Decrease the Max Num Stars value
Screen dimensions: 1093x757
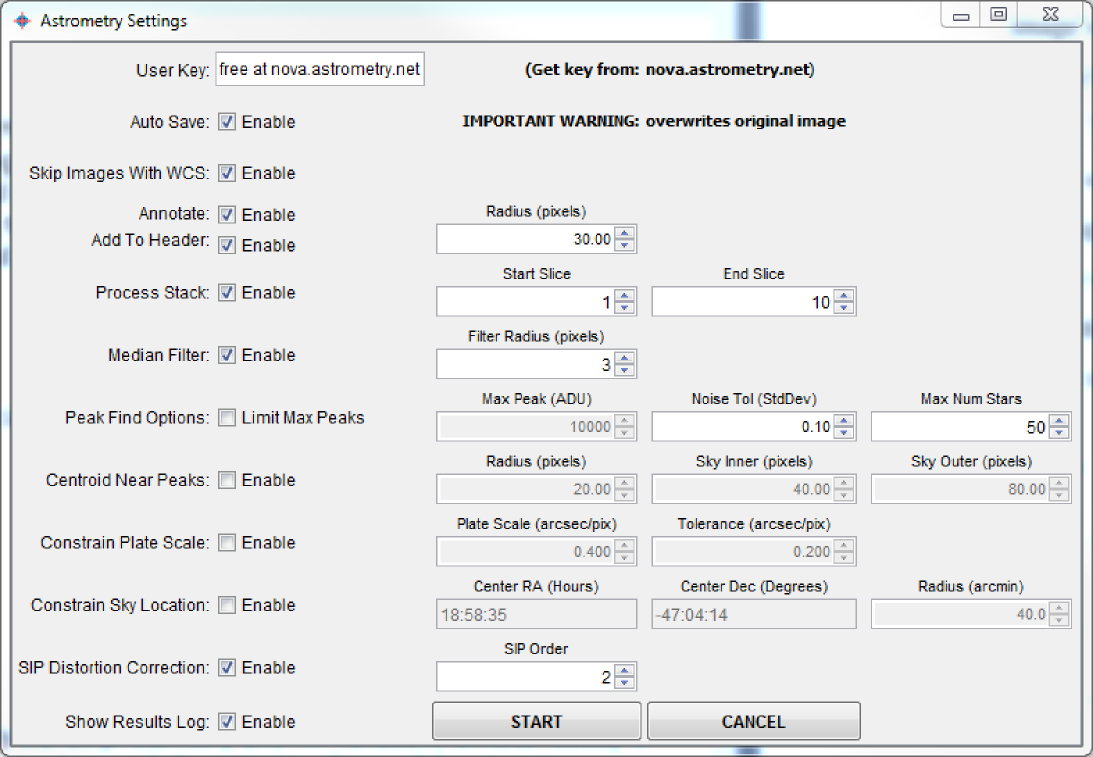point(1059,433)
